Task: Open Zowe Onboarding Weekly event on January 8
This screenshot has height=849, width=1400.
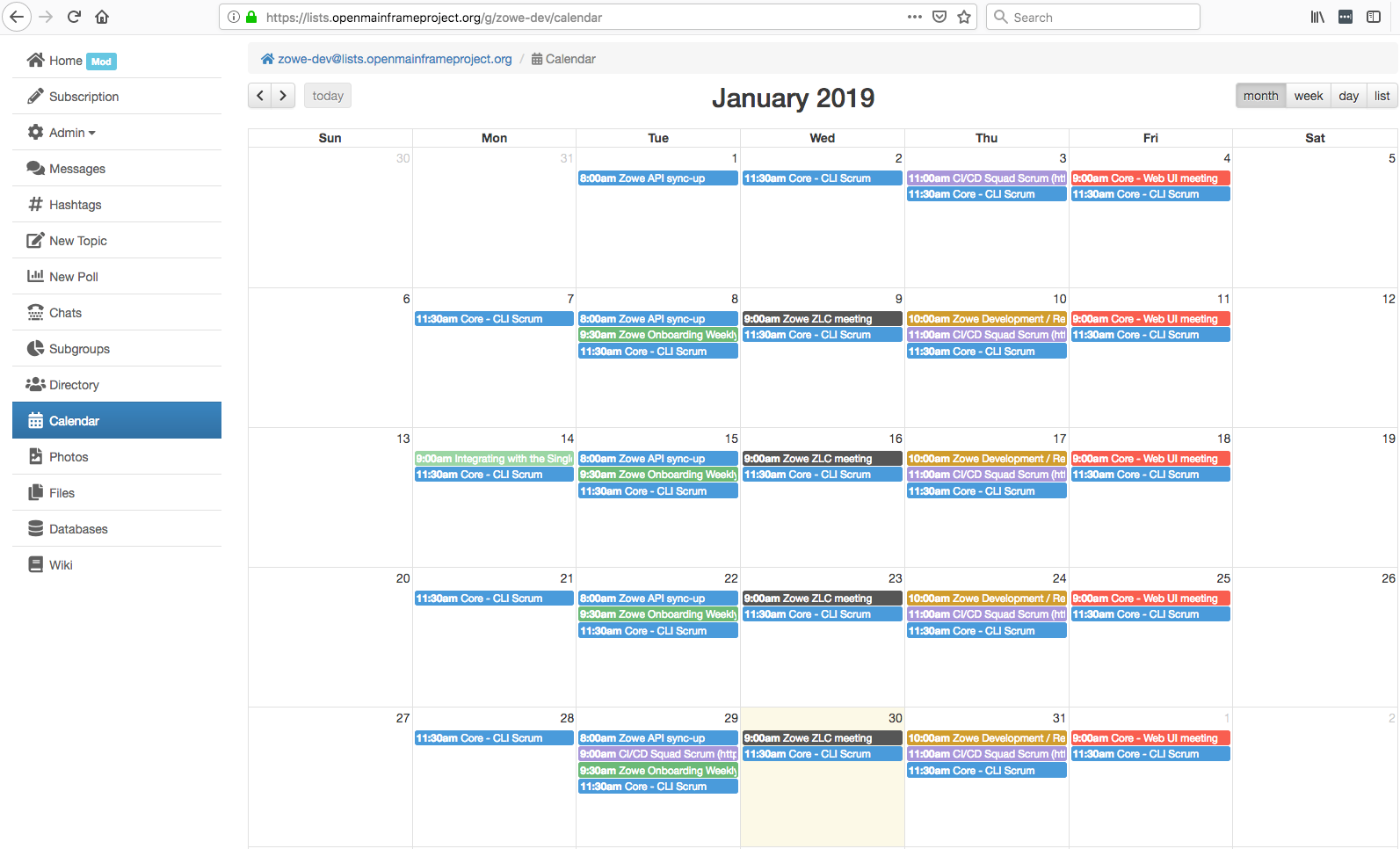Action: point(658,335)
